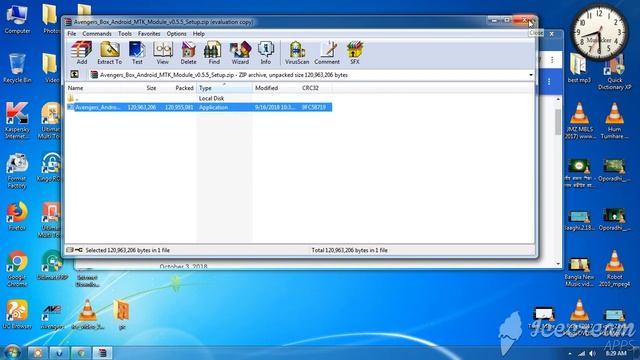The image size is (640, 360).
Task: Open the Tools menu
Action: (x=125, y=33)
